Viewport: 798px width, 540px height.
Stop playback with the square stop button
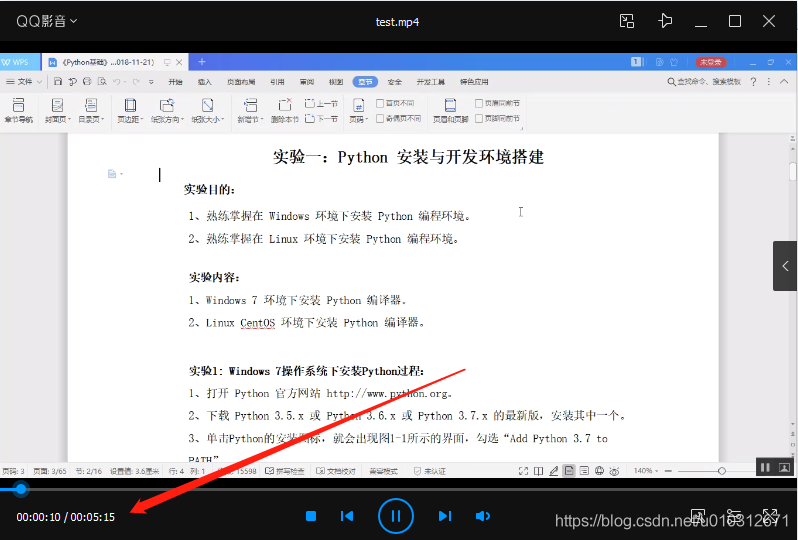pos(311,516)
